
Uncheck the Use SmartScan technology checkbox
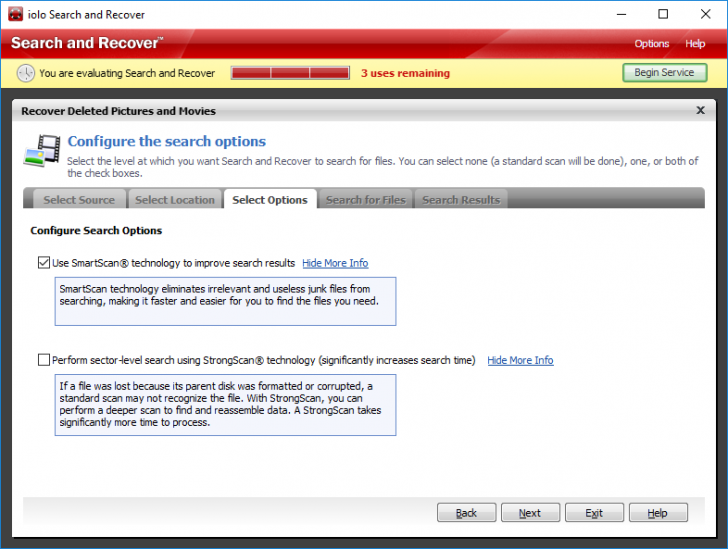[x=44, y=263]
